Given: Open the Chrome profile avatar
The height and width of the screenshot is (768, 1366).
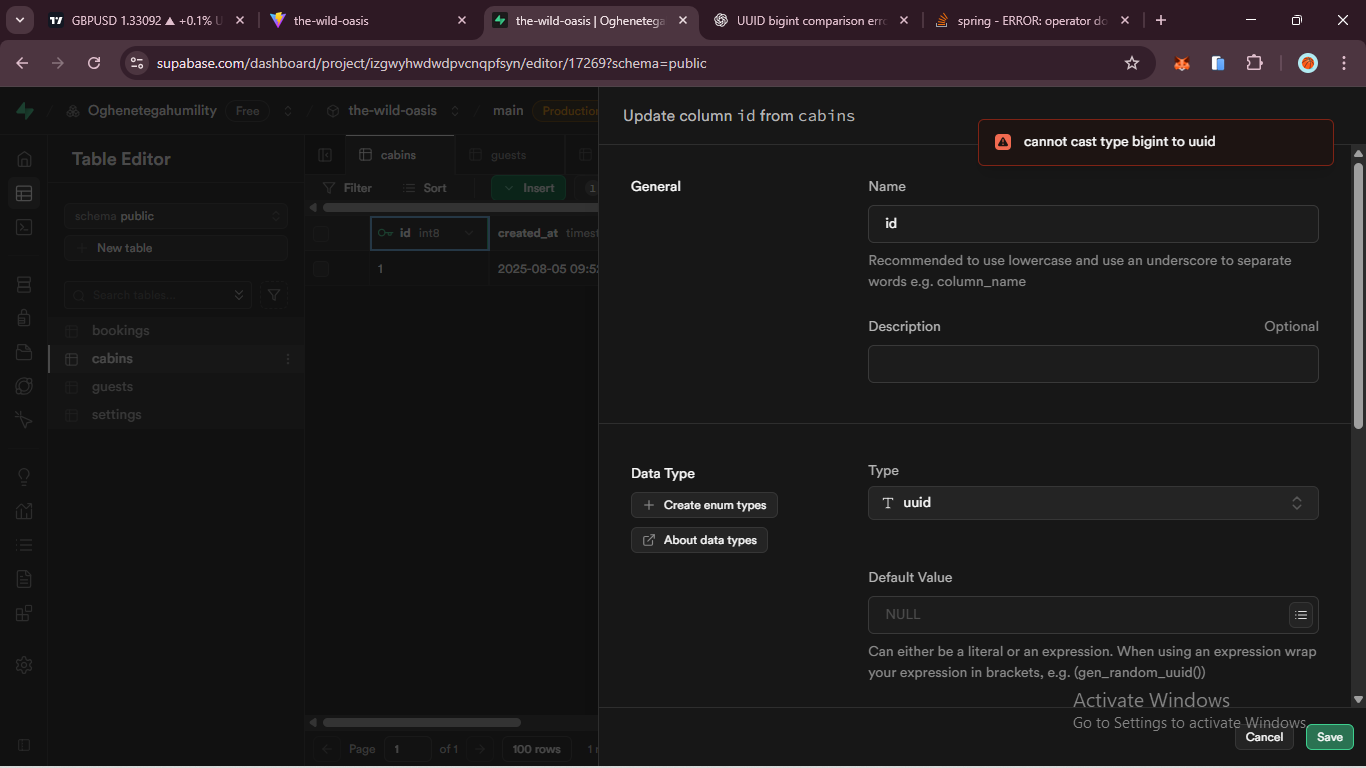Looking at the screenshot, I should 1308,63.
